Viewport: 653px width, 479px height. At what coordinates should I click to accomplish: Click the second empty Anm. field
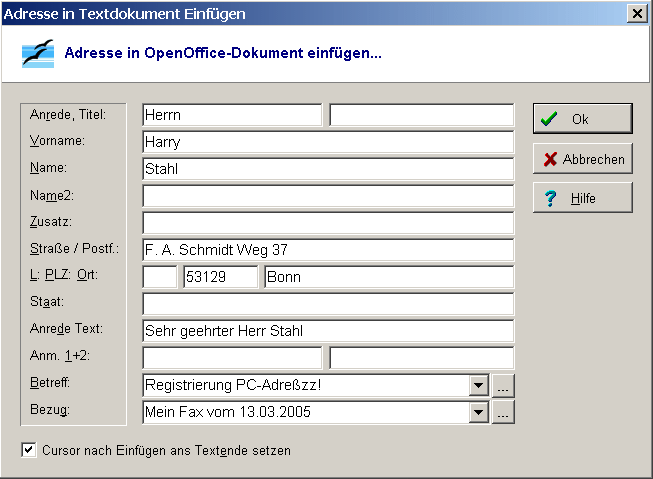421,358
